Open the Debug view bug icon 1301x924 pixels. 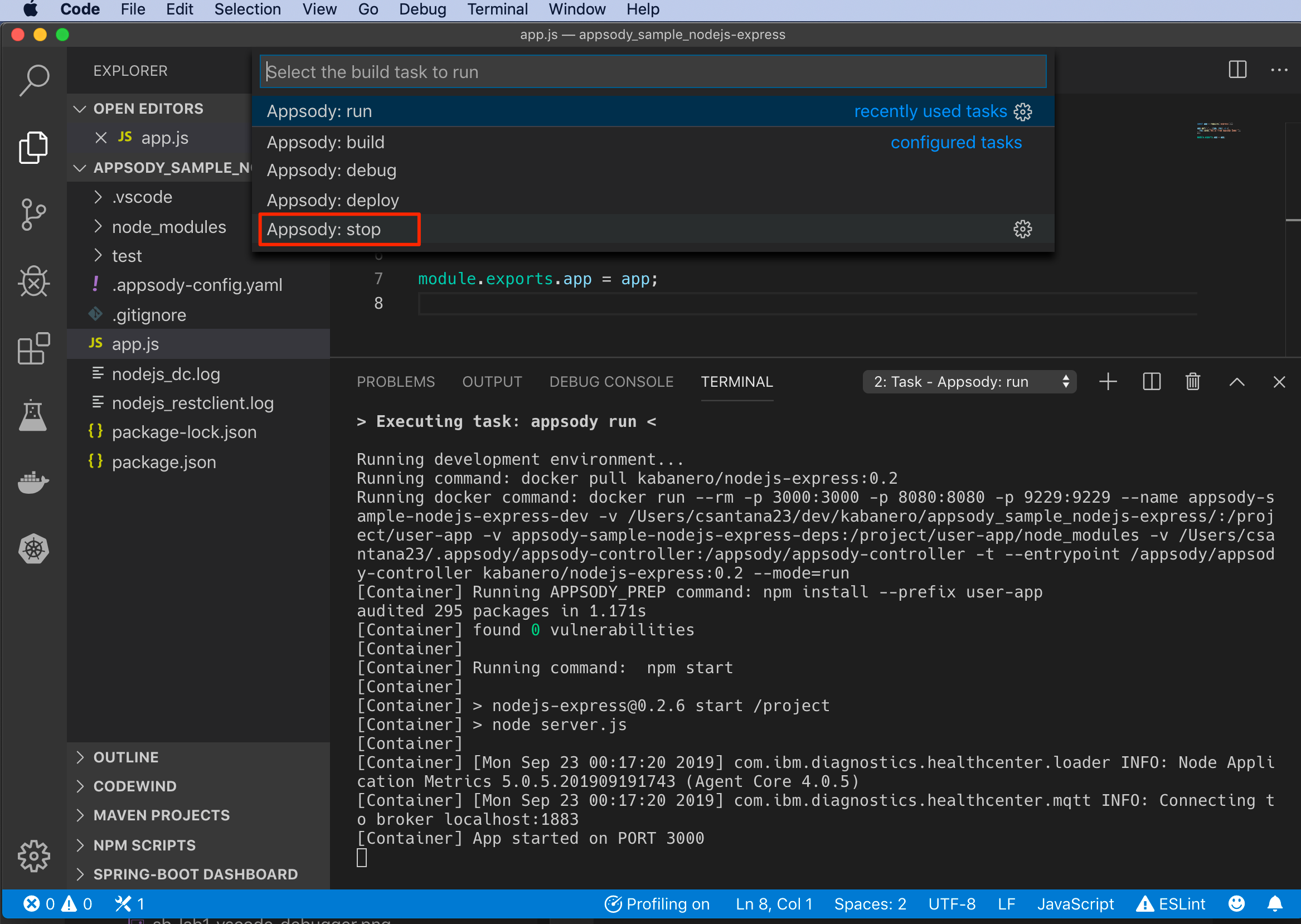(33, 281)
